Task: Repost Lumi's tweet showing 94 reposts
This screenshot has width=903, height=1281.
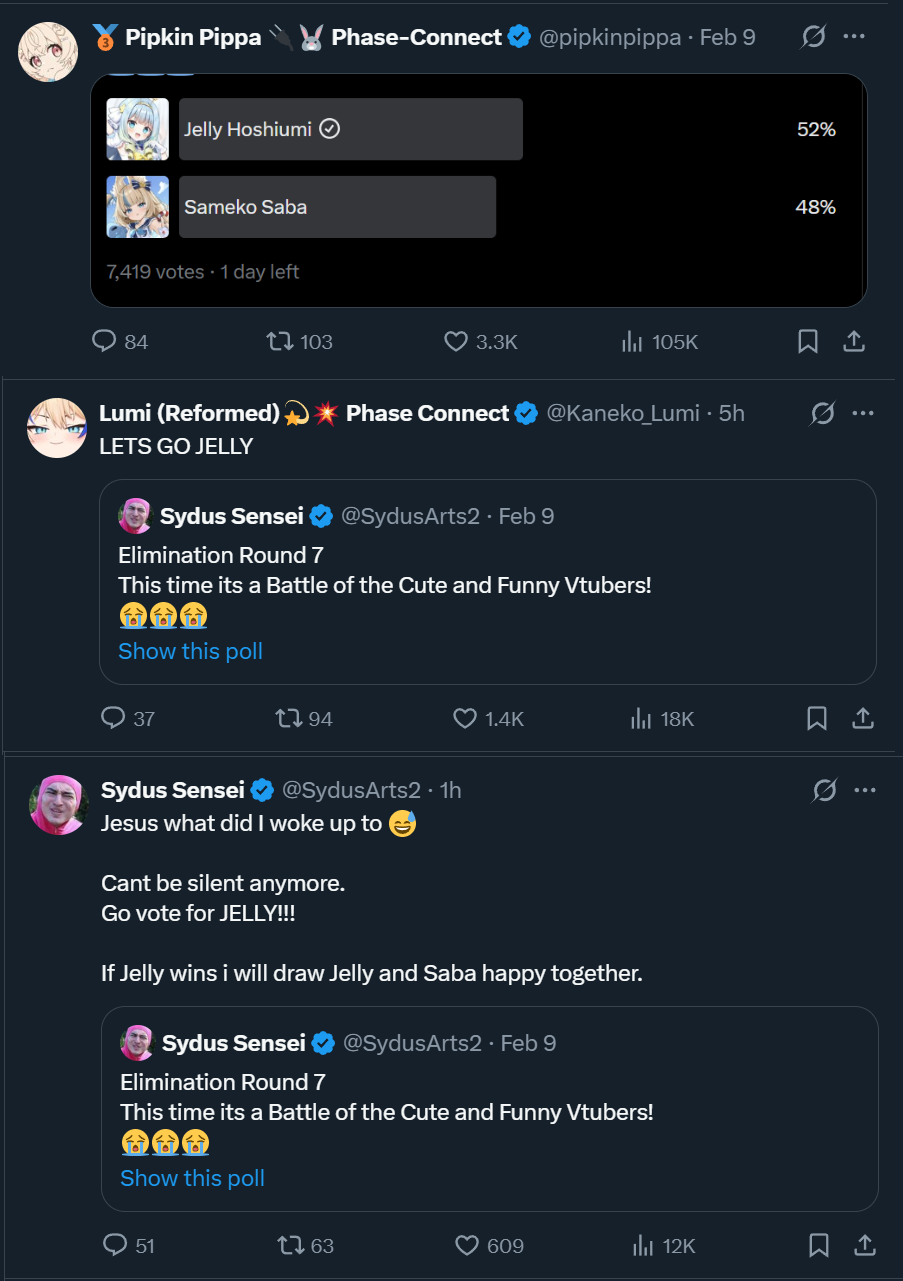Action: (x=304, y=718)
